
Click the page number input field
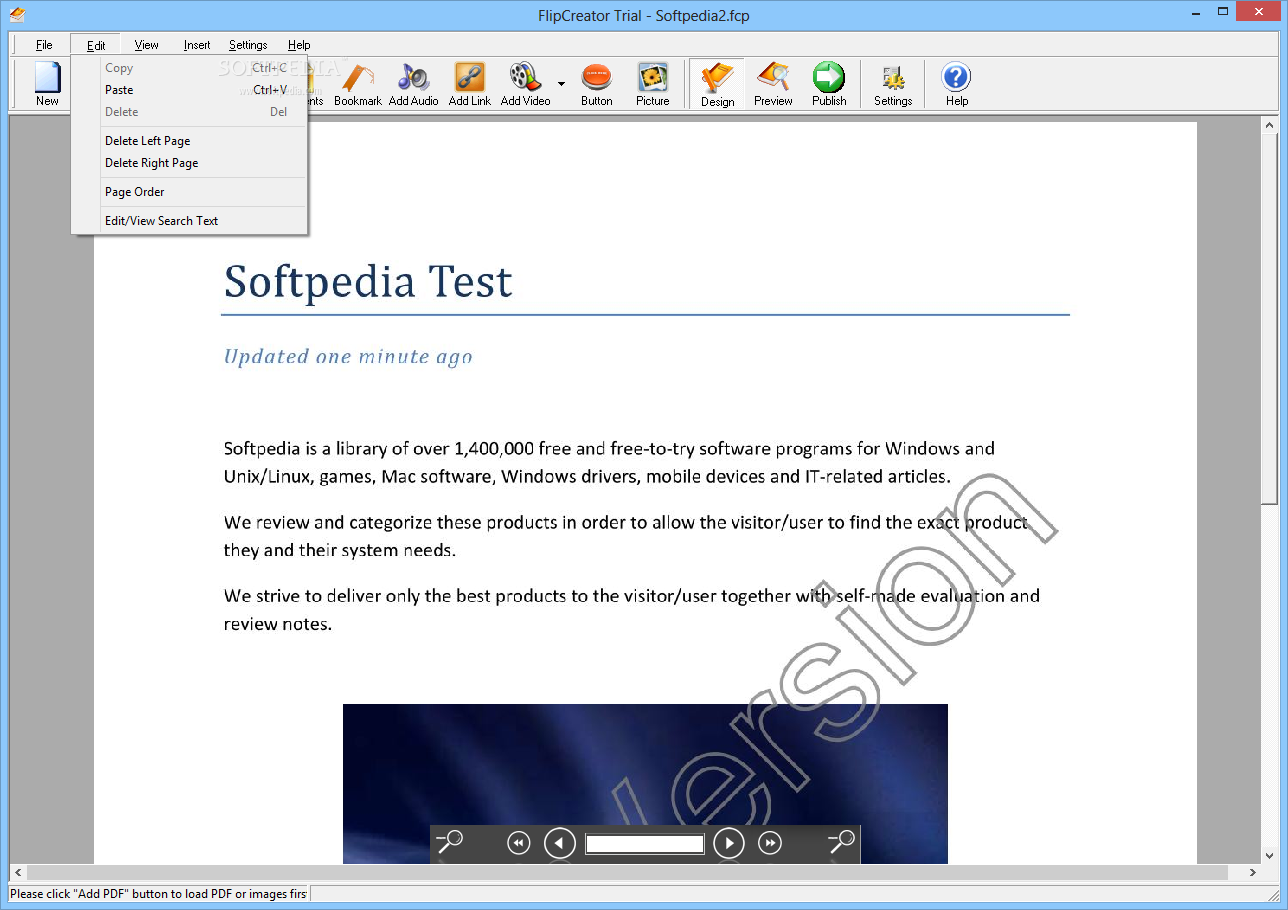pyautogui.click(x=645, y=844)
